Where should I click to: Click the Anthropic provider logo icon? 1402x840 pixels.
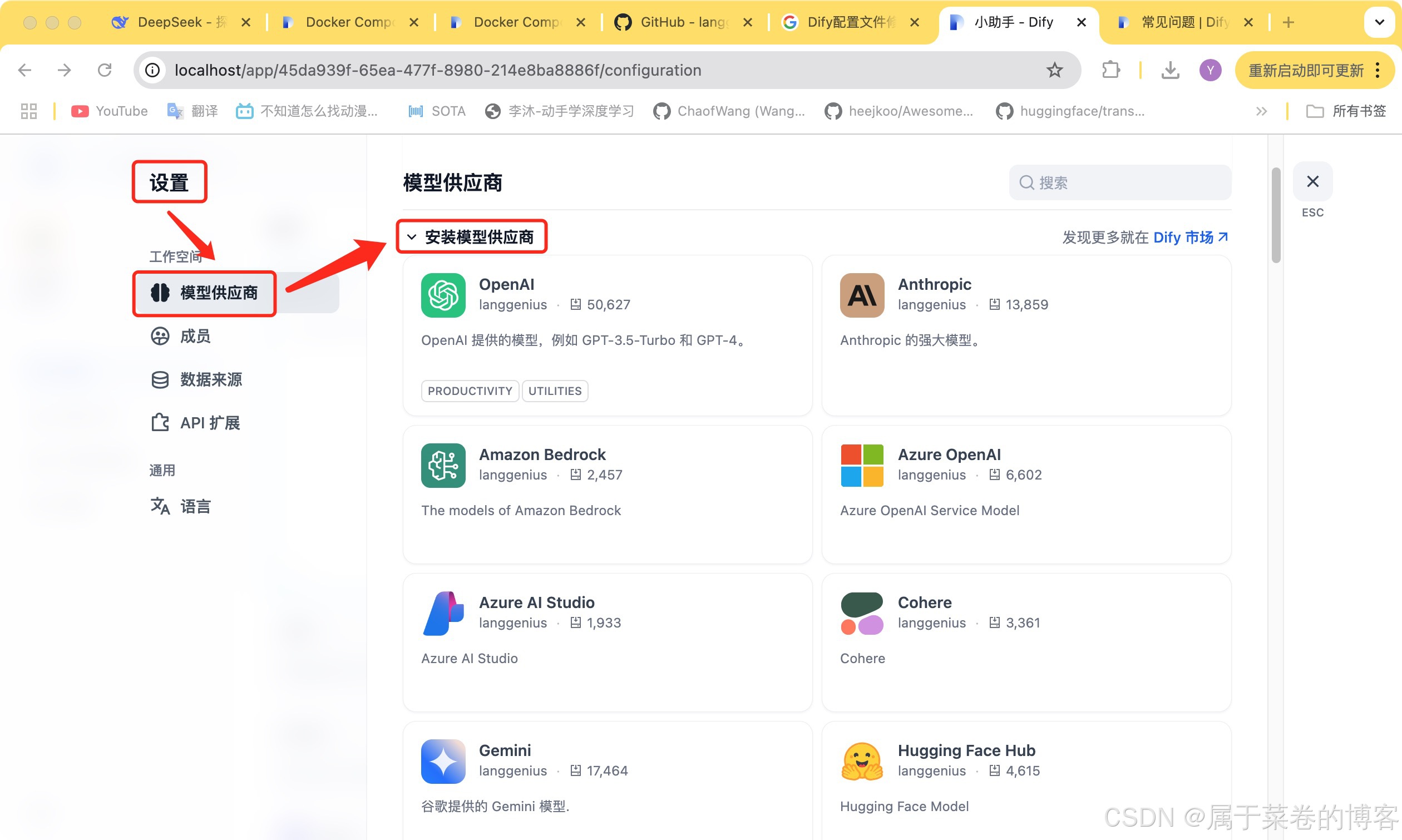tap(861, 295)
